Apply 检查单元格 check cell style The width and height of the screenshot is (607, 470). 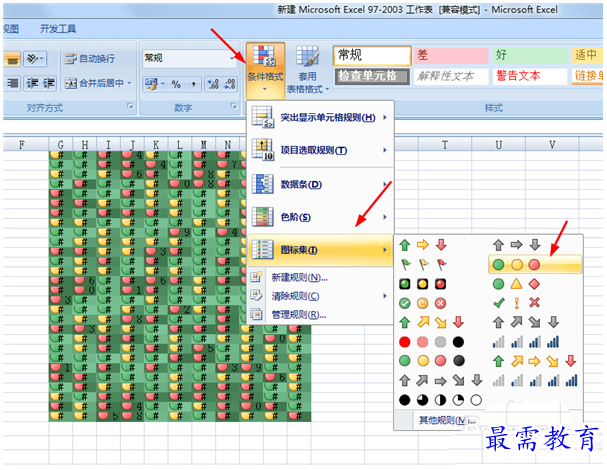[x=372, y=76]
